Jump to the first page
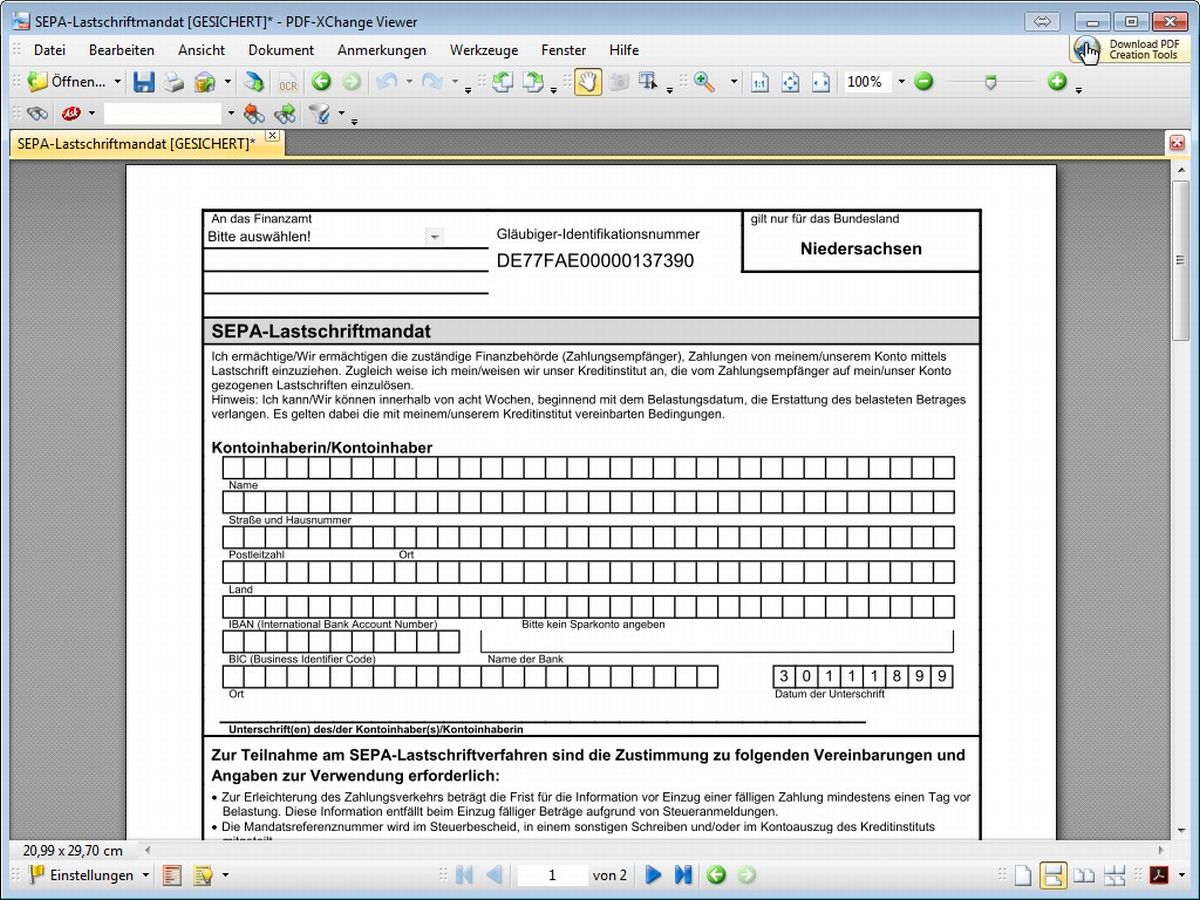Image resolution: width=1200 pixels, height=900 pixels. 464,875
